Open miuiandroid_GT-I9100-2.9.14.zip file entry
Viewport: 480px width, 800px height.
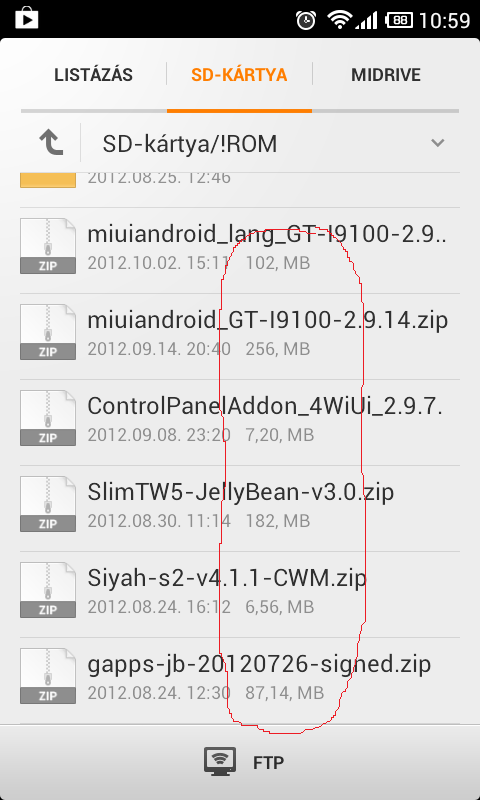[240, 336]
